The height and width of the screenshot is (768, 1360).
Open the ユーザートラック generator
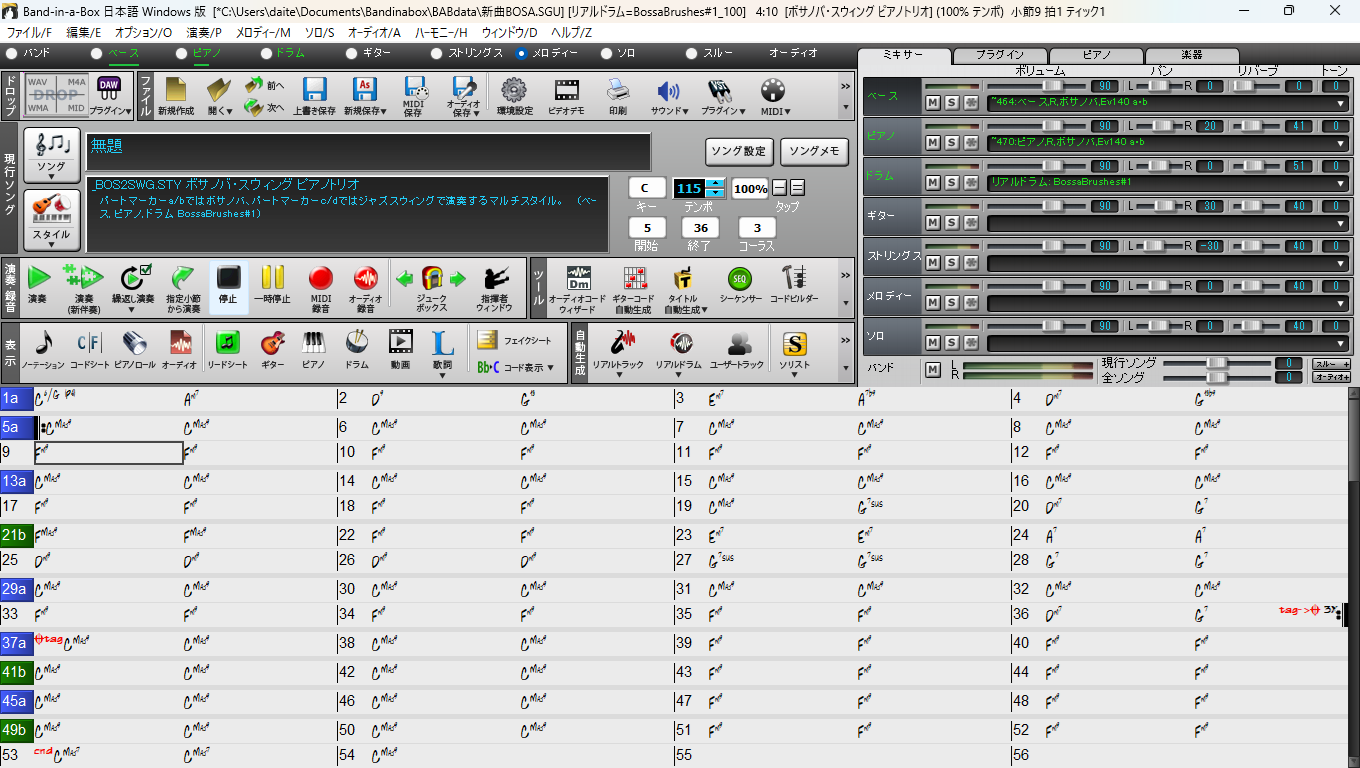739,349
